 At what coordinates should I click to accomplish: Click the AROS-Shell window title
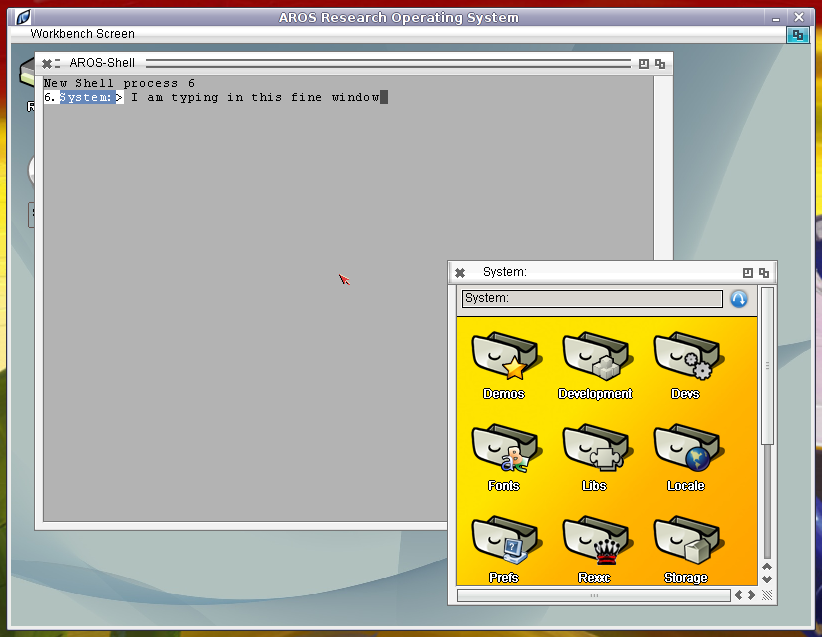[x=102, y=63]
